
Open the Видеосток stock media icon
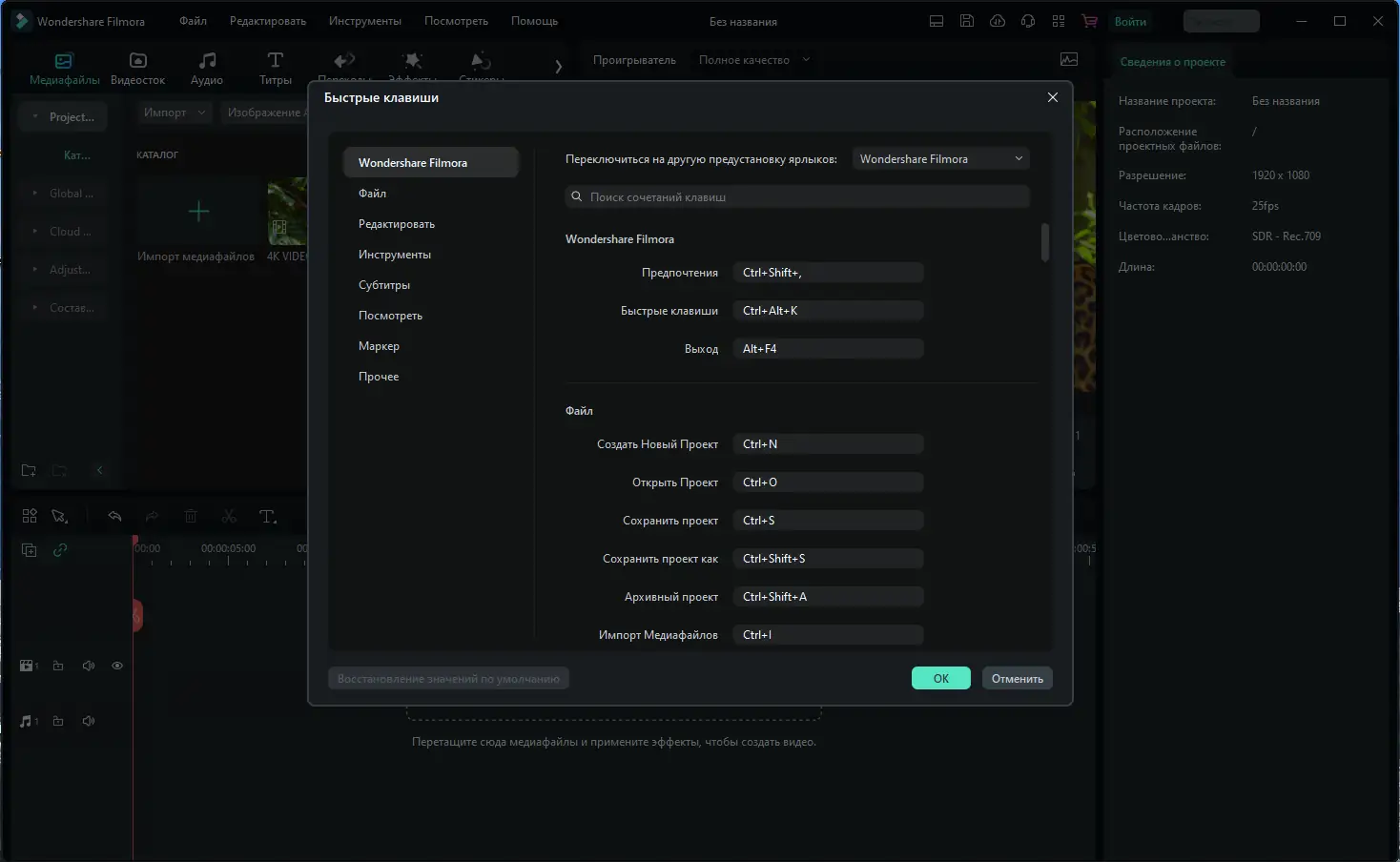138,61
